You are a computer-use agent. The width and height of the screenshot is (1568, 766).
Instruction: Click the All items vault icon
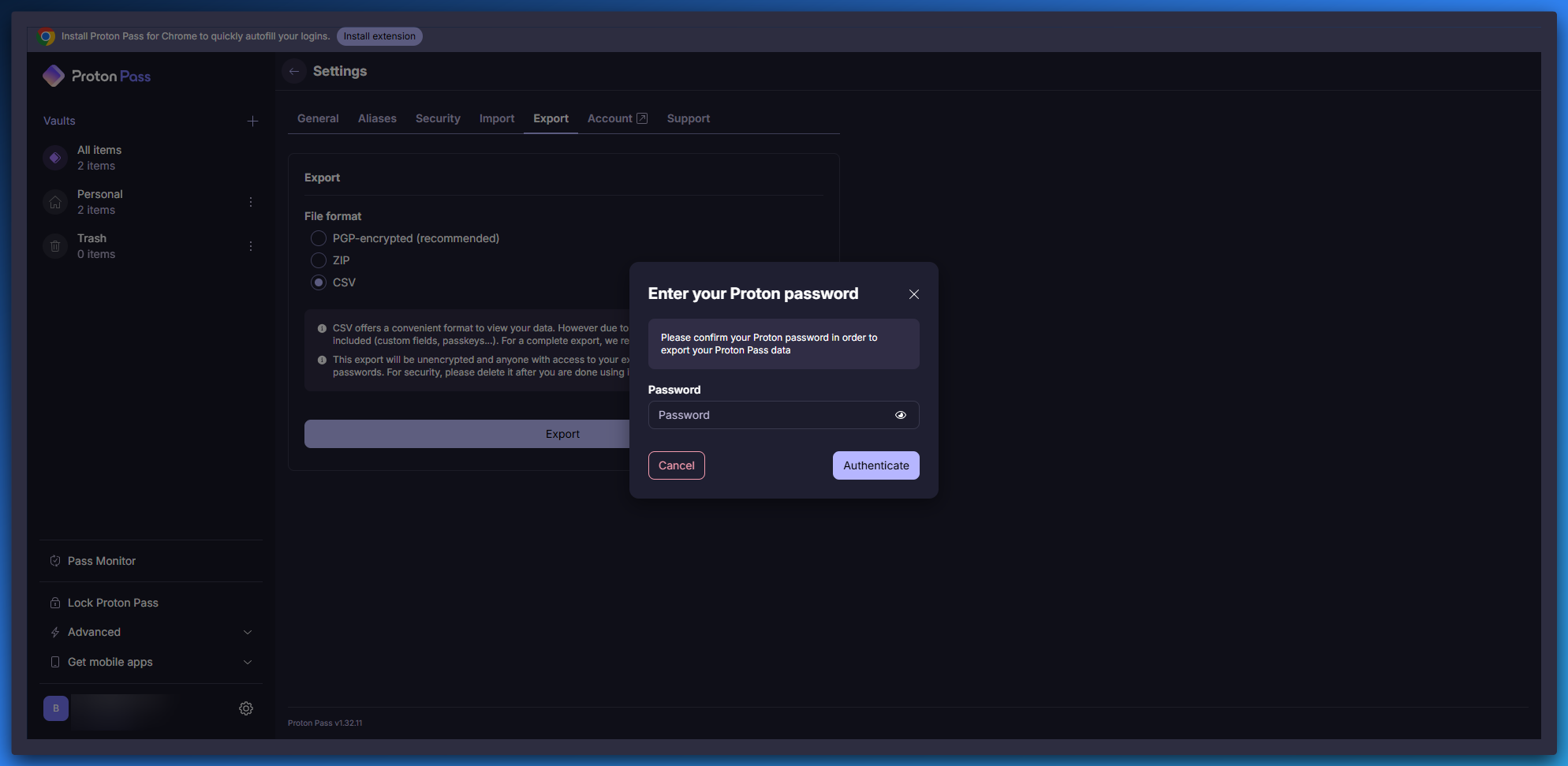(x=55, y=158)
